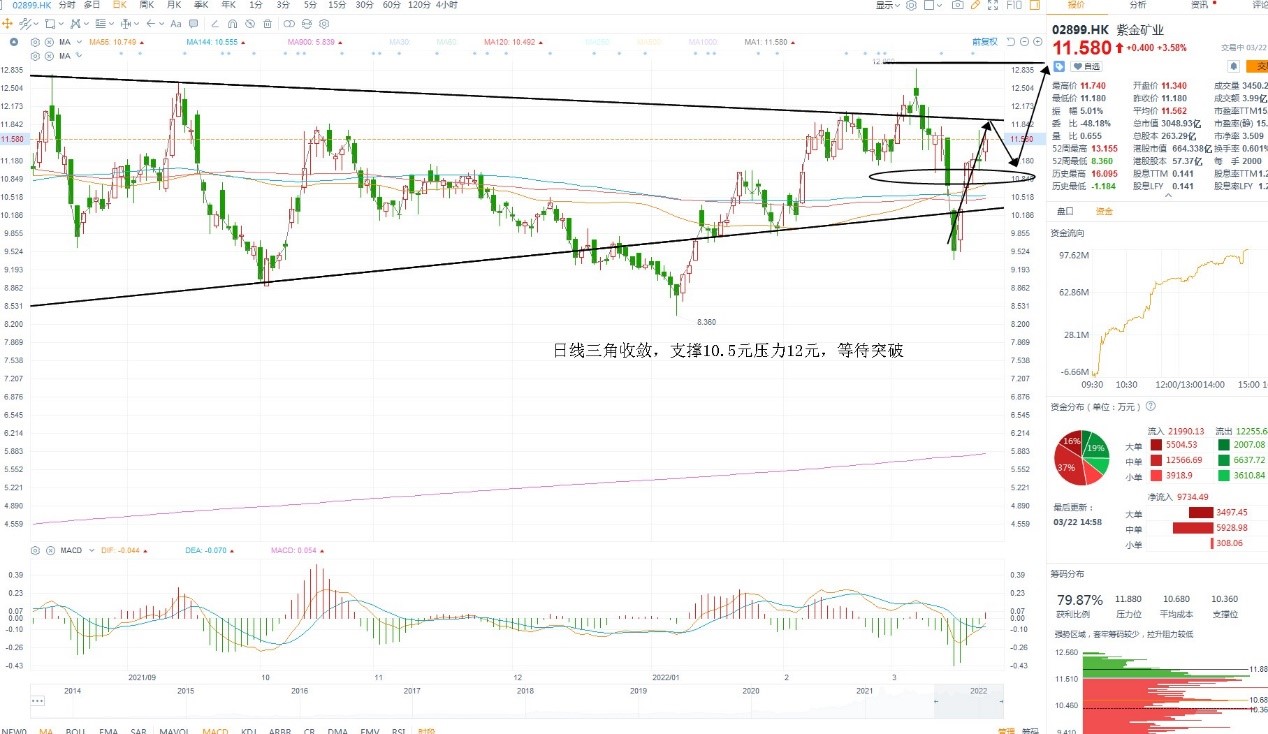Image resolution: width=1268 pixels, height=734 pixels.
Task: Set price alert with bell icon
Action: pyautogui.click(x=1233, y=67)
